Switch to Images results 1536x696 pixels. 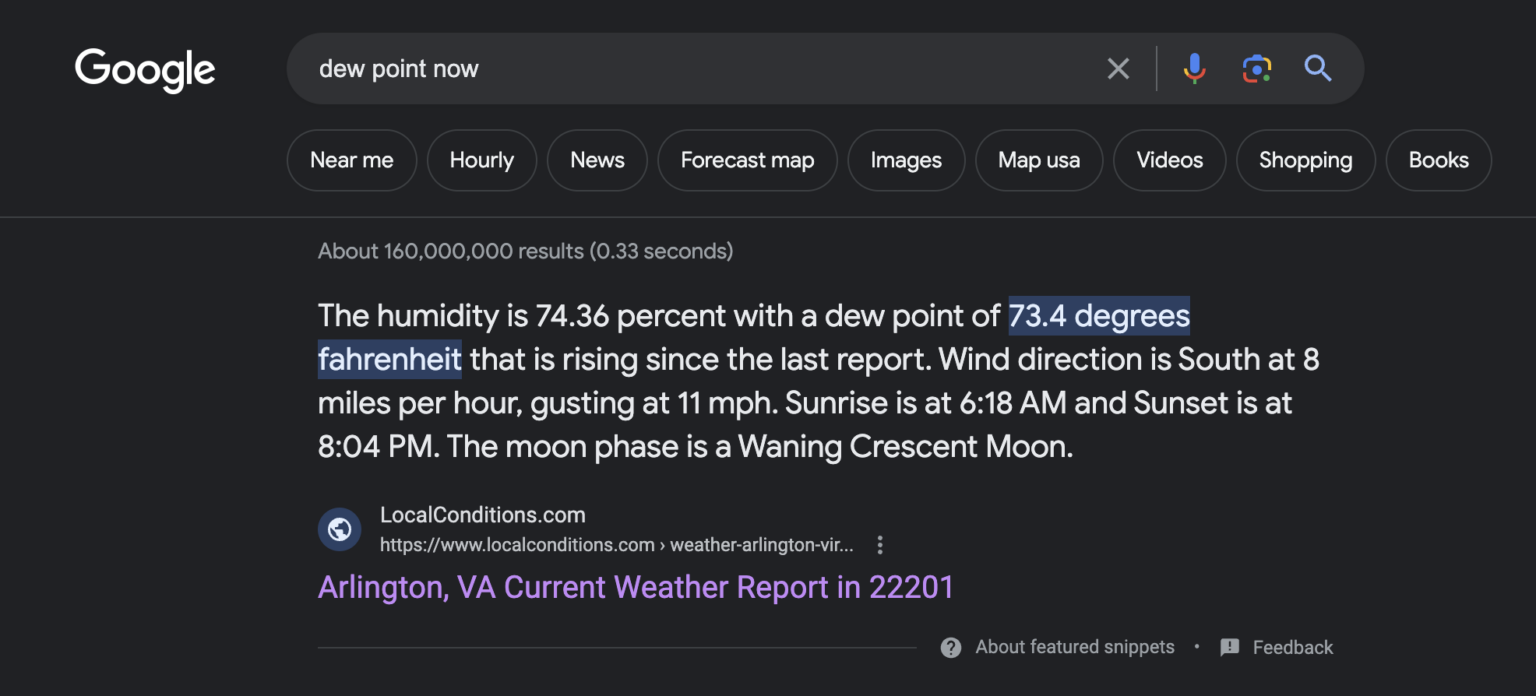pyautogui.click(x=906, y=160)
